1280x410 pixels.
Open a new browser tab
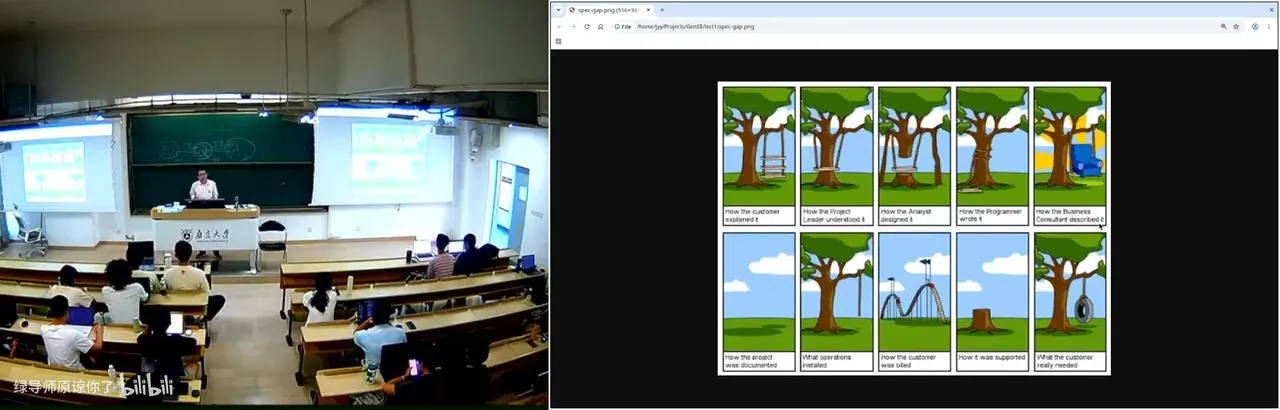(x=662, y=10)
